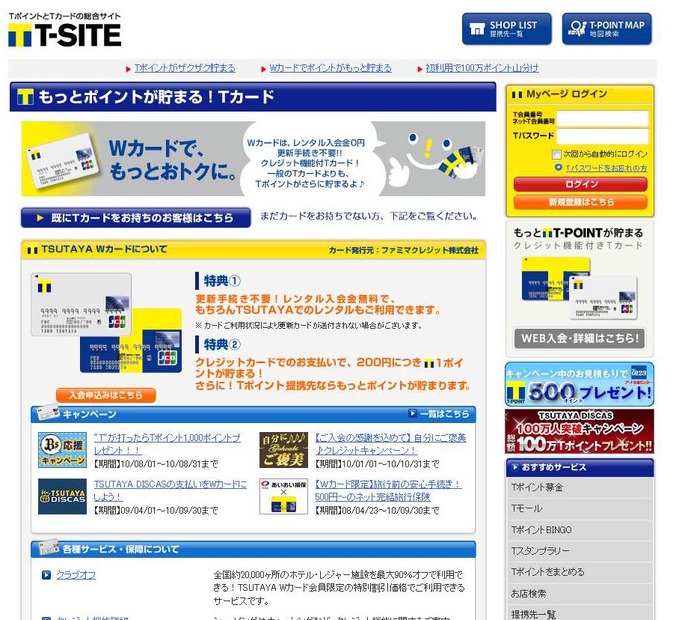Open the T-POINT MAP button
673x620 pixels.
tap(607, 29)
